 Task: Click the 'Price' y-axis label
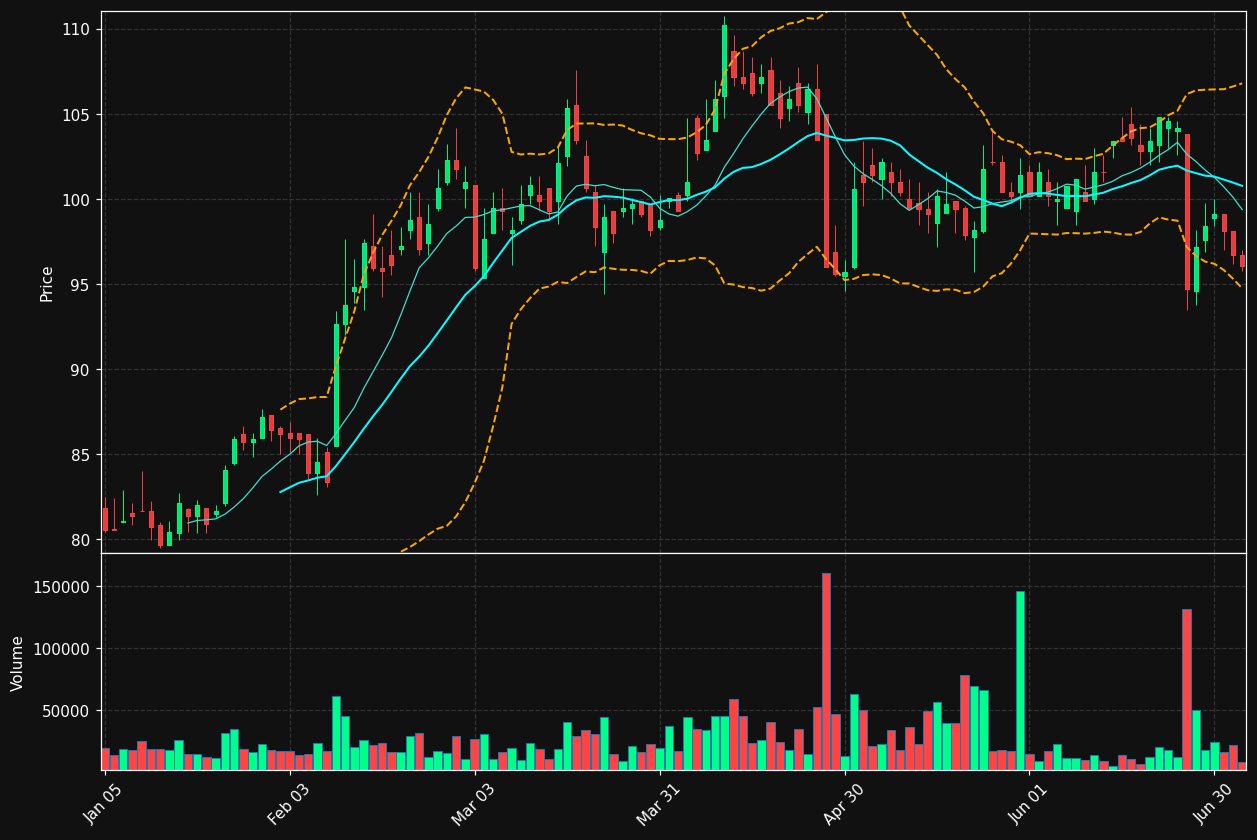[x=47, y=283]
